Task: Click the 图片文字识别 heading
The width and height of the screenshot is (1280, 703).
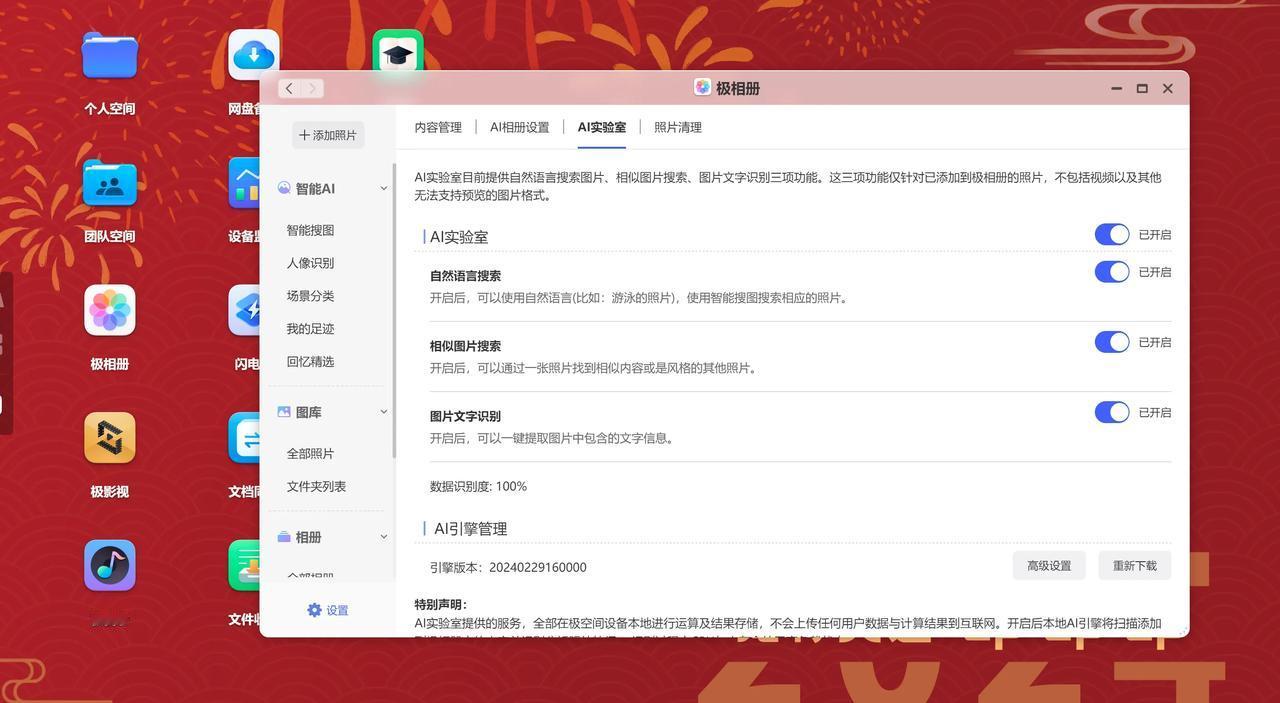Action: [x=465, y=416]
